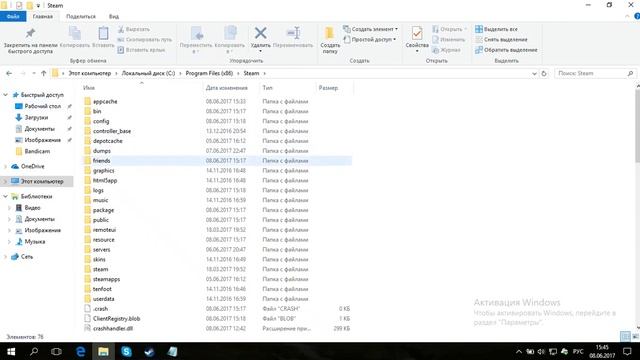Launch Microsoft Edge from taskbar
Screen dimensions: 640x360
point(80,351)
